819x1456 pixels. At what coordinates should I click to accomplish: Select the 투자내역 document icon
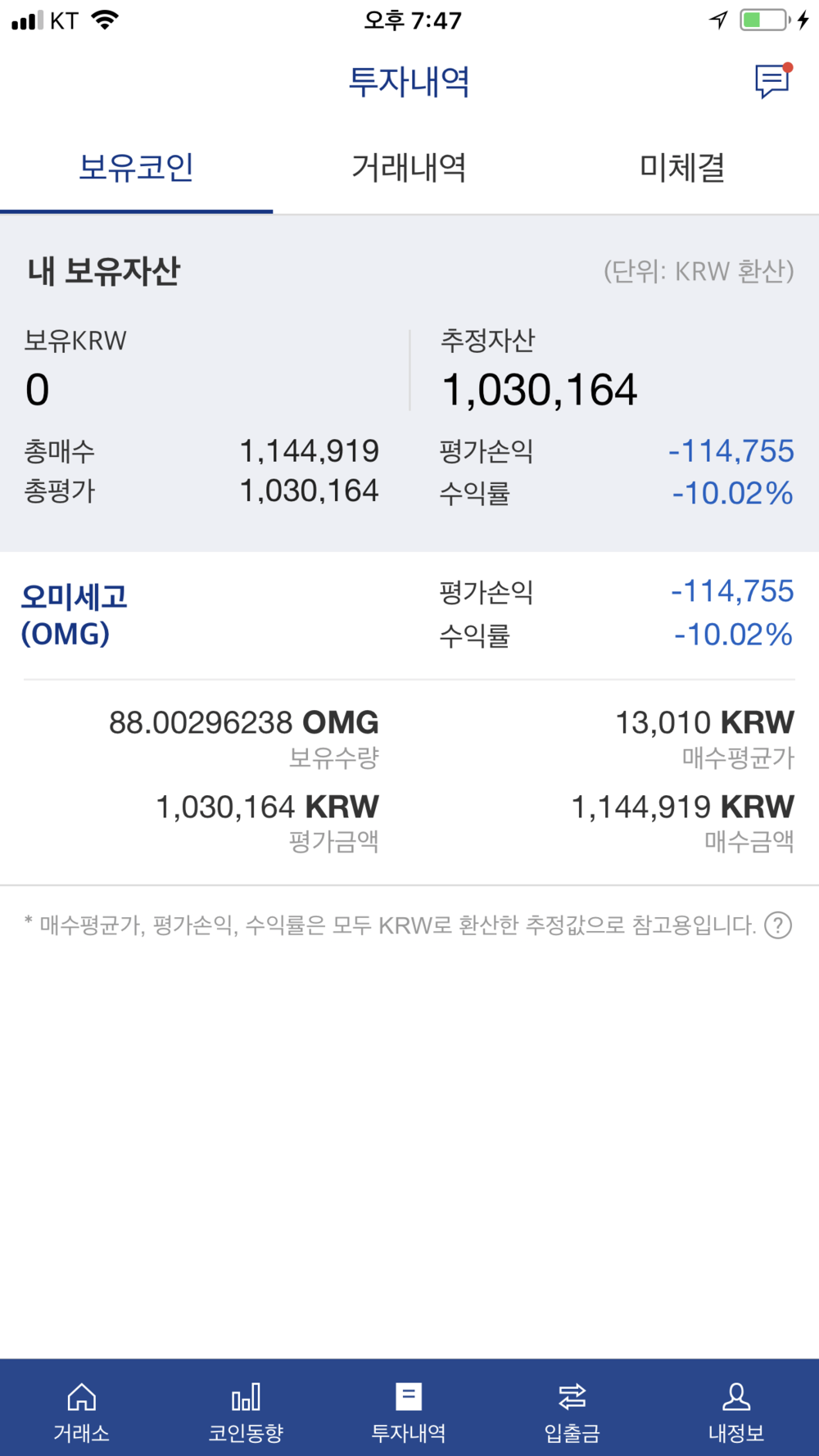click(409, 1397)
